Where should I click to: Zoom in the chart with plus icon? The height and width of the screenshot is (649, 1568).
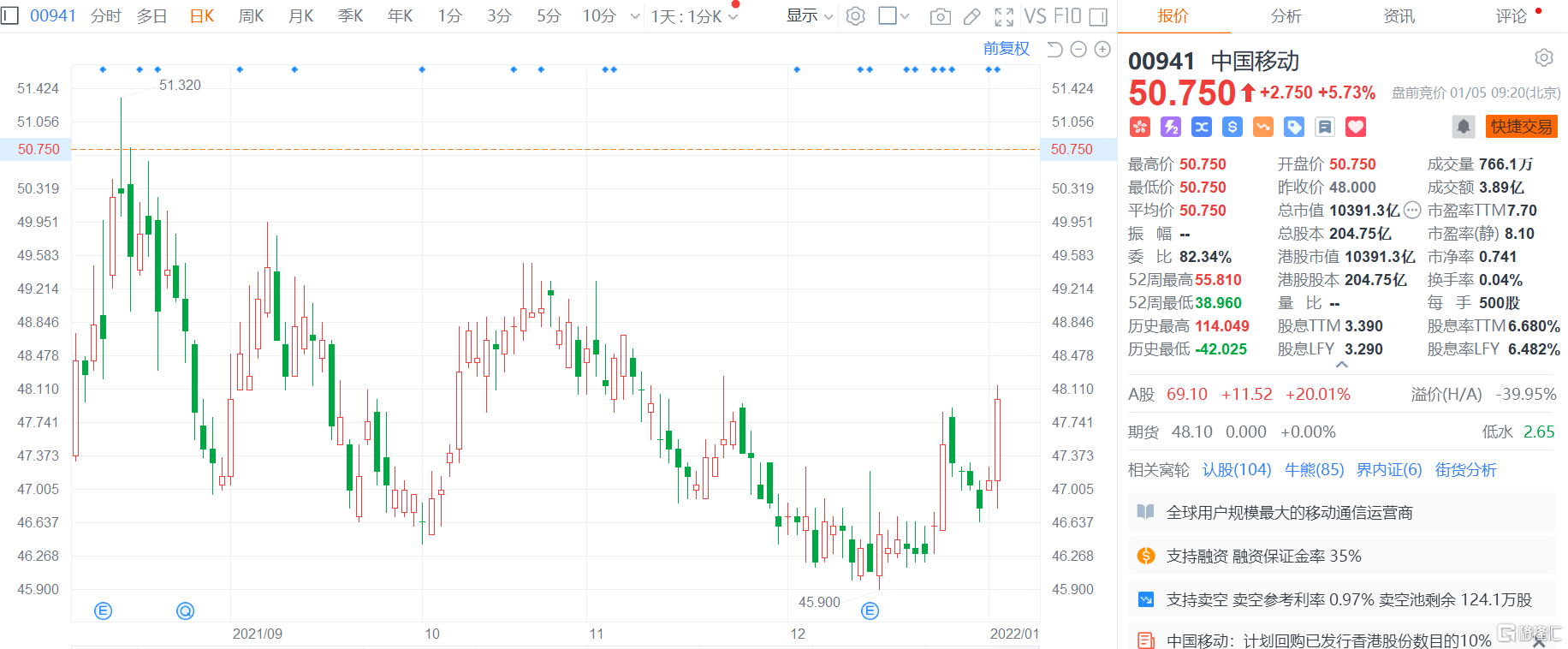1102,50
